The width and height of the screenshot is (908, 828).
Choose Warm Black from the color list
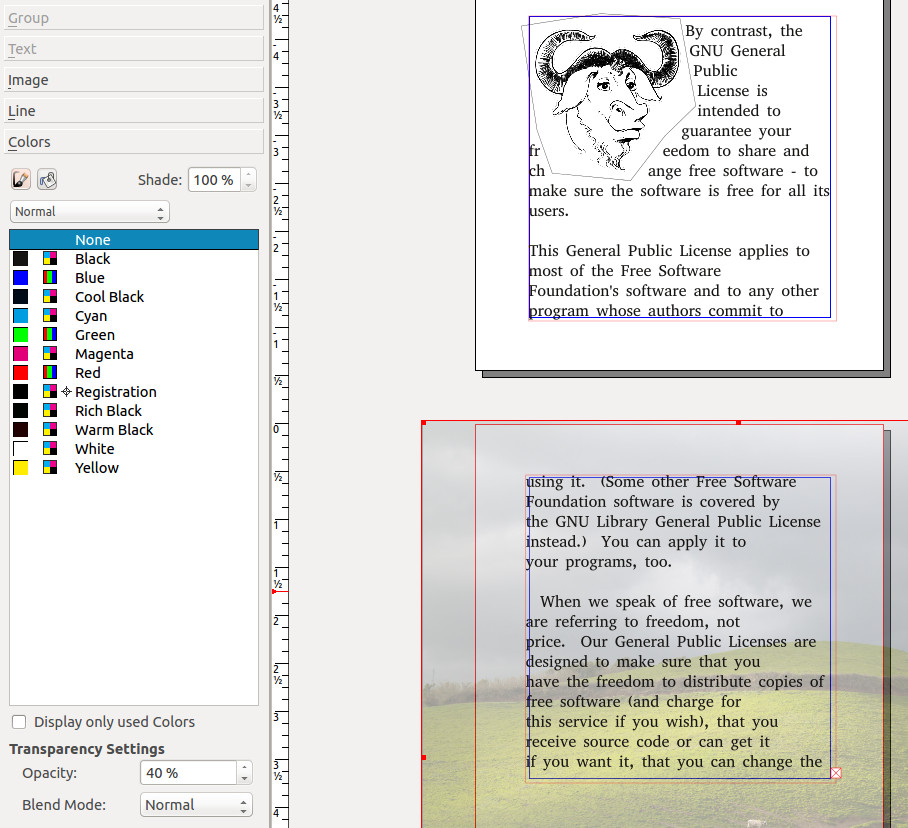tap(114, 430)
